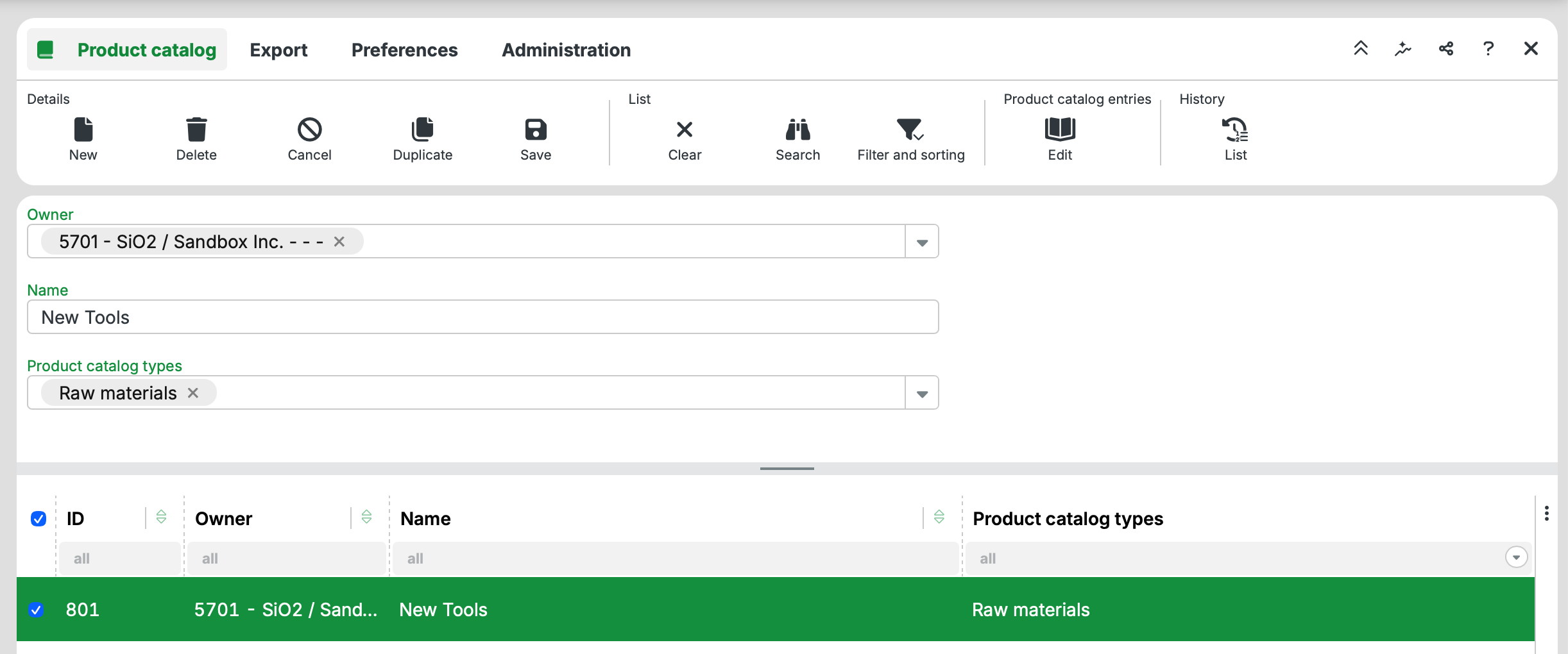The height and width of the screenshot is (654, 1568).
Task: Remove the Raw materials chip
Action: pyautogui.click(x=193, y=393)
